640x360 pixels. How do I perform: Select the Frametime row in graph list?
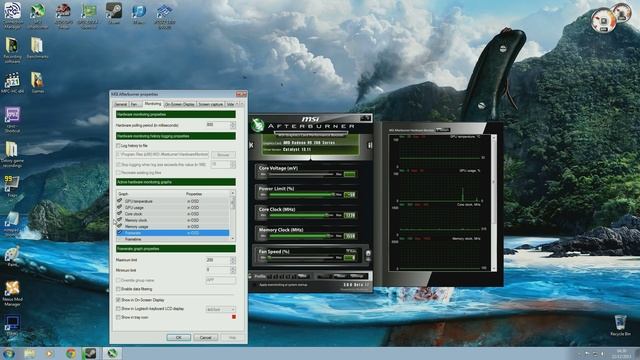tap(173, 239)
